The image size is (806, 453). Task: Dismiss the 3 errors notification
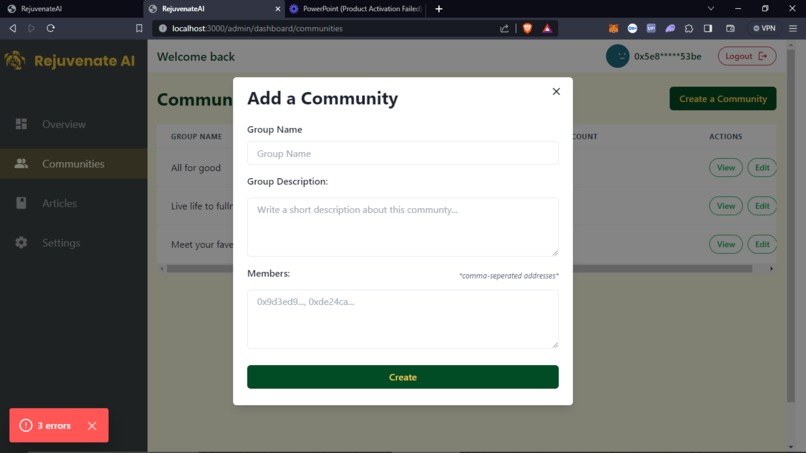point(92,426)
